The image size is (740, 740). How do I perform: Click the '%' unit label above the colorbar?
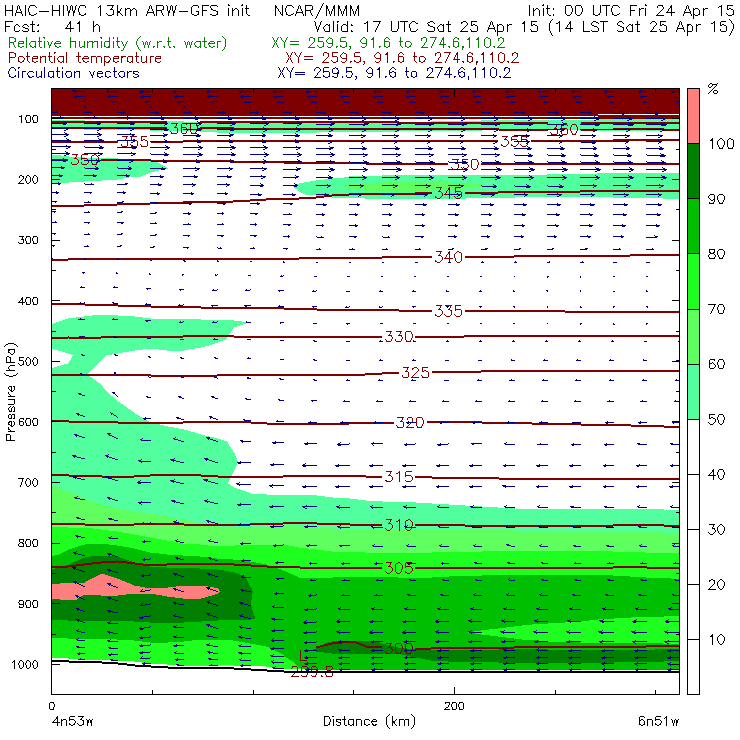click(713, 89)
